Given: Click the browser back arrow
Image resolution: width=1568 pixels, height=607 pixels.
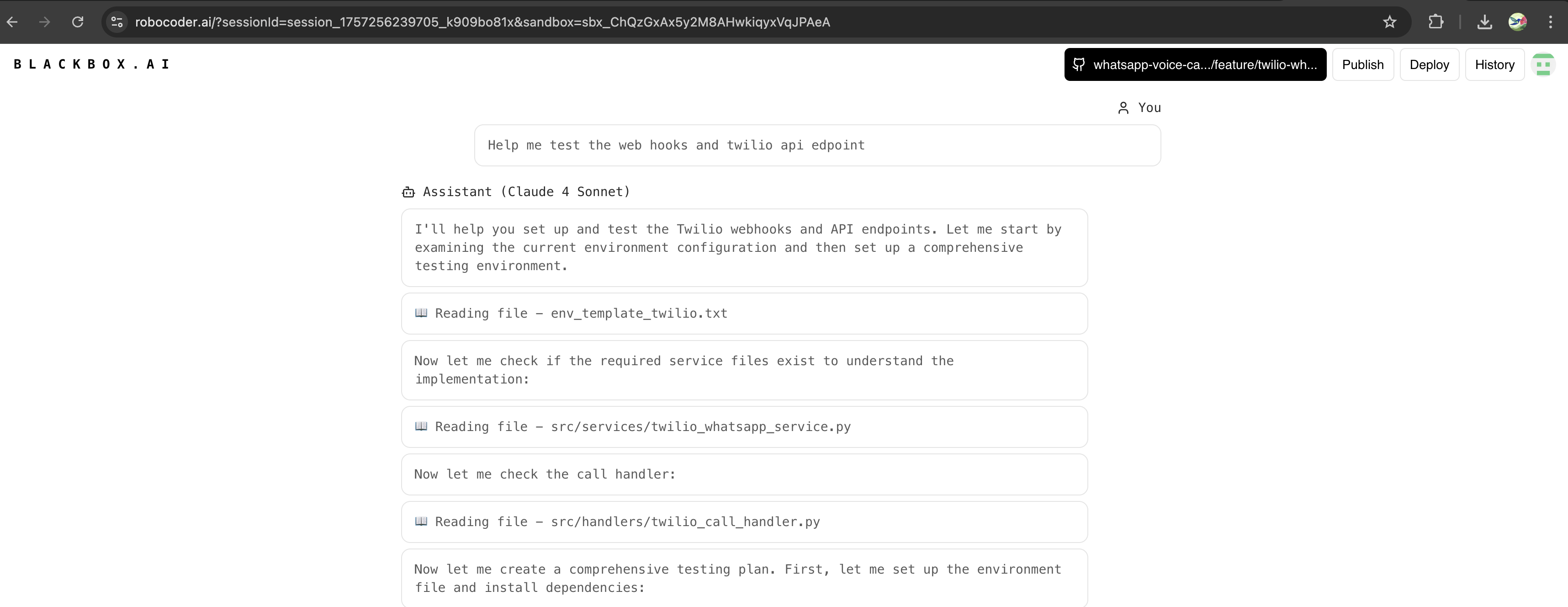Looking at the screenshot, I should click(12, 22).
